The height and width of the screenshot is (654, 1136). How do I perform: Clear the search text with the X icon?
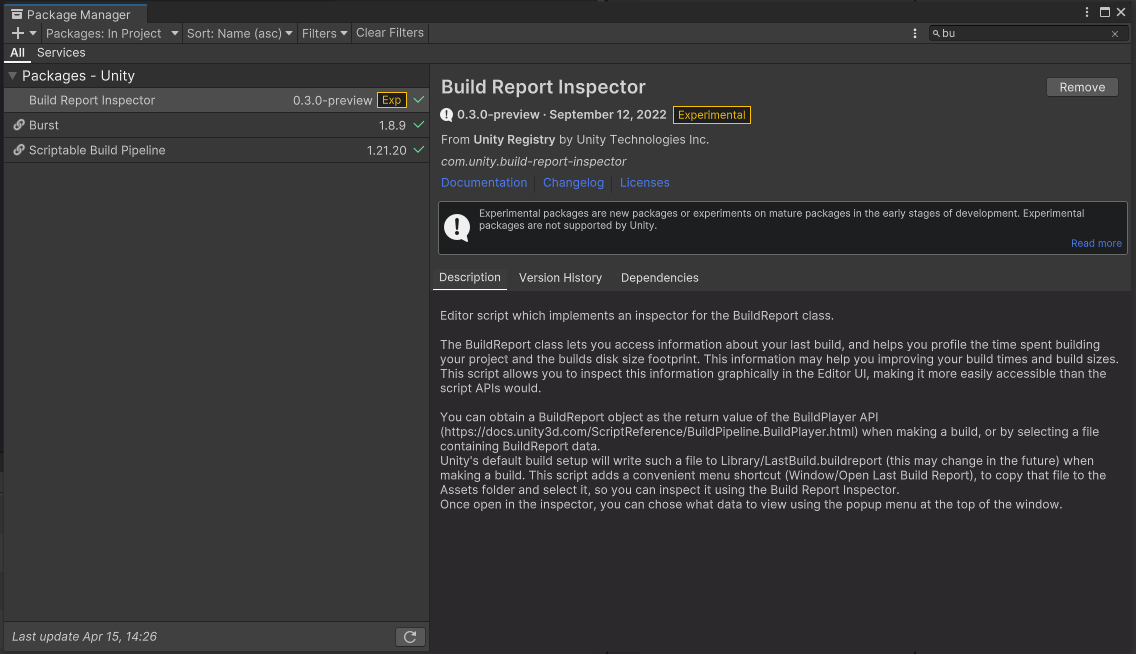[1115, 34]
